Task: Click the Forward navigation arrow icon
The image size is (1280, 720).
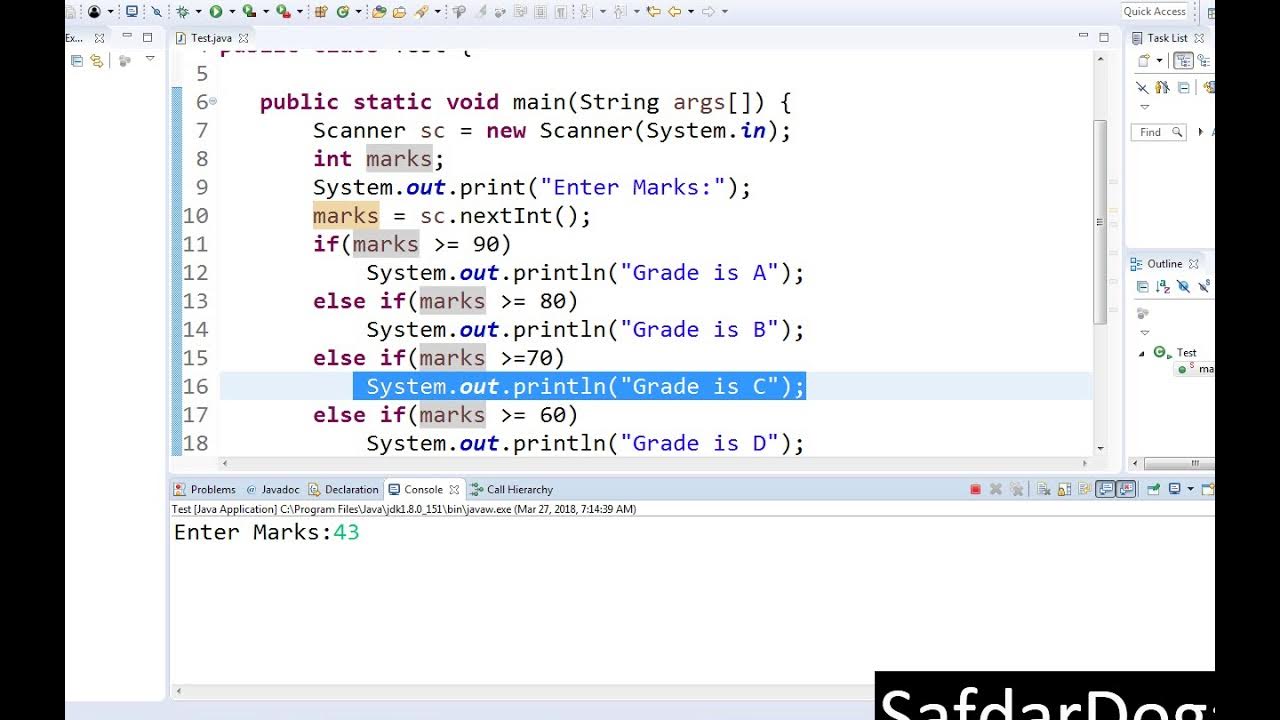Action: click(x=708, y=12)
